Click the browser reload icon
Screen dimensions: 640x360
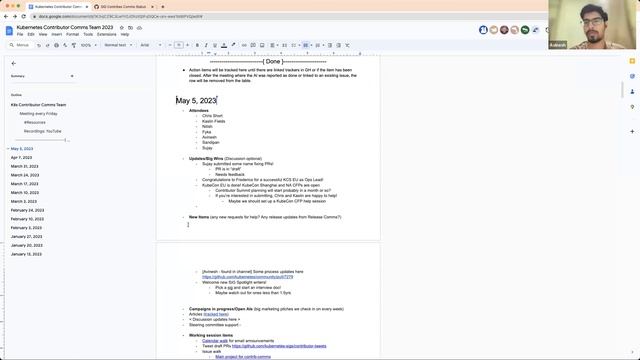23,16
